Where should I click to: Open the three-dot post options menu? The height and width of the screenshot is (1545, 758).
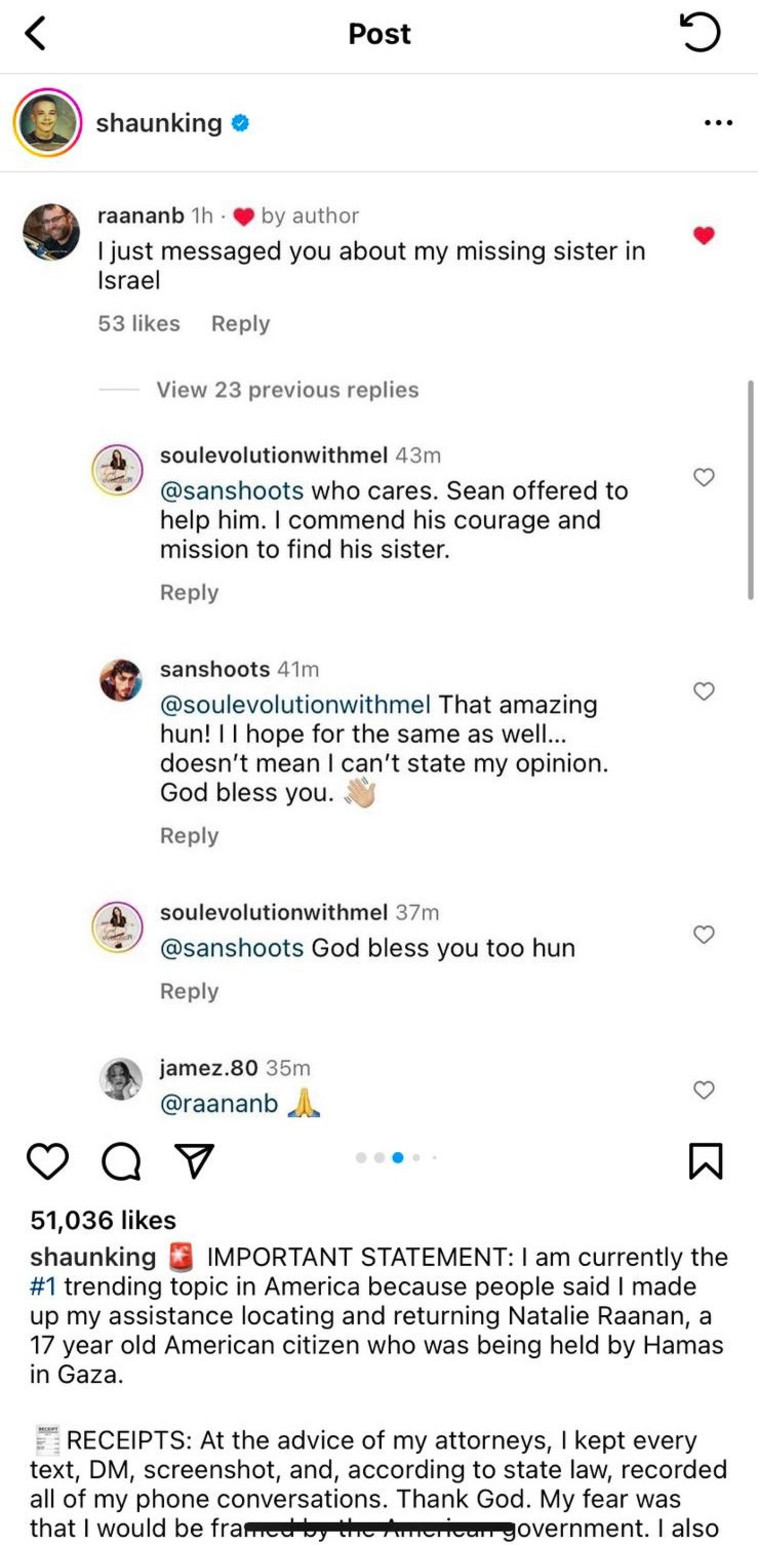point(718,123)
